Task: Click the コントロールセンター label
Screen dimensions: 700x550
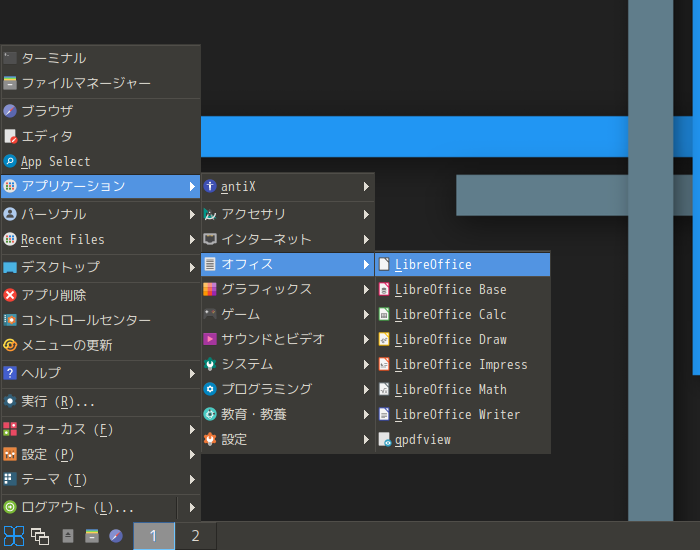Action: [x=86, y=320]
